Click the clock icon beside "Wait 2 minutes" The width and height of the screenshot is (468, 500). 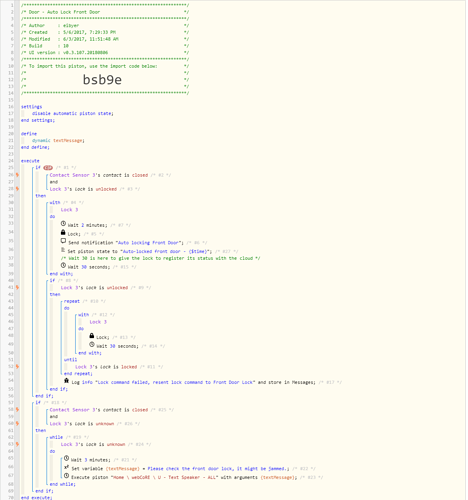63,224
